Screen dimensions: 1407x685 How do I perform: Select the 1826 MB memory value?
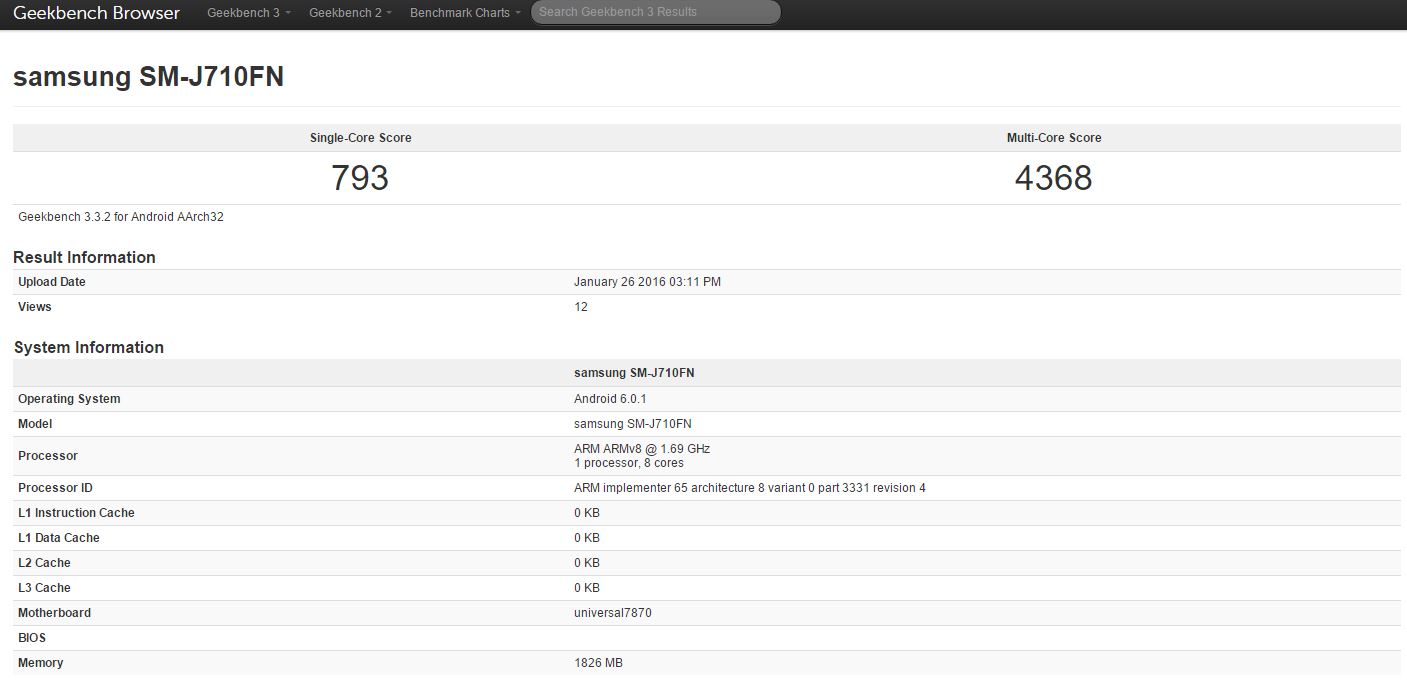coord(598,663)
